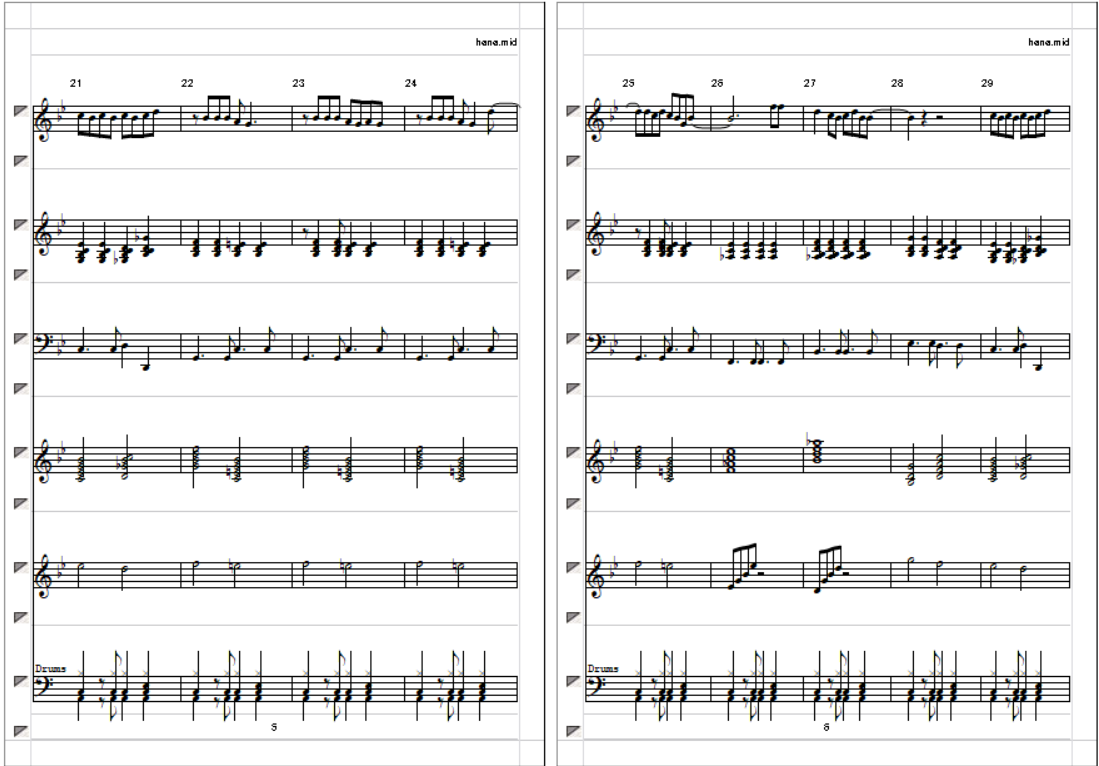Click measure number 23
The width and height of the screenshot is (1099, 766).
pyautogui.click(x=299, y=83)
